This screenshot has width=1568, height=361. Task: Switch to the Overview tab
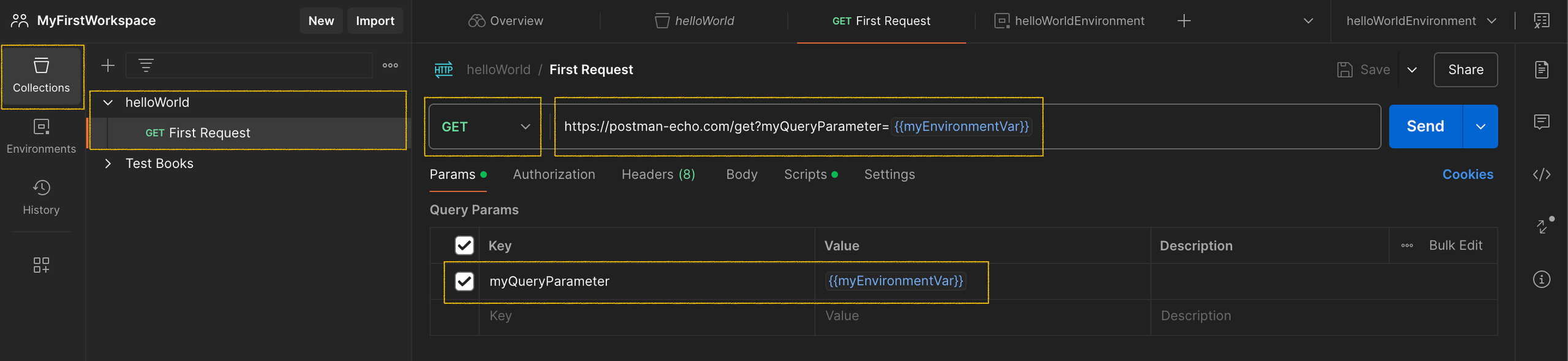506,21
